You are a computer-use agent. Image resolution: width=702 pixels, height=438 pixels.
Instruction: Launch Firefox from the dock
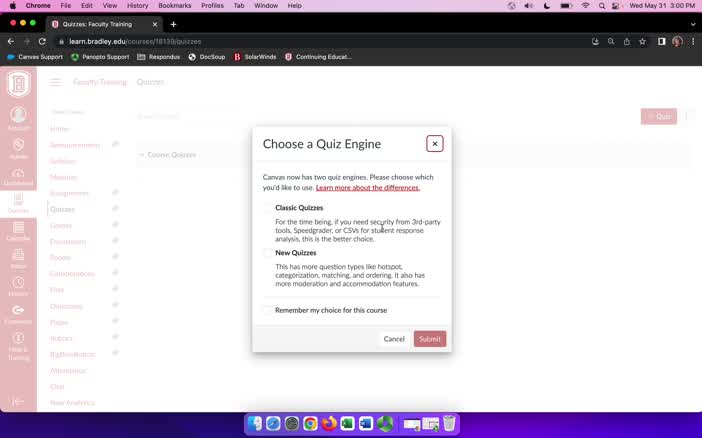[329, 423]
